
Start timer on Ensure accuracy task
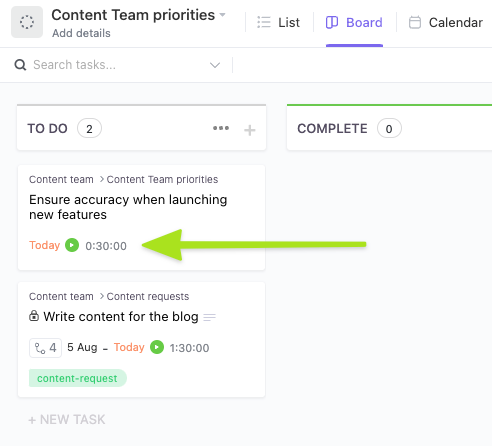click(72, 245)
